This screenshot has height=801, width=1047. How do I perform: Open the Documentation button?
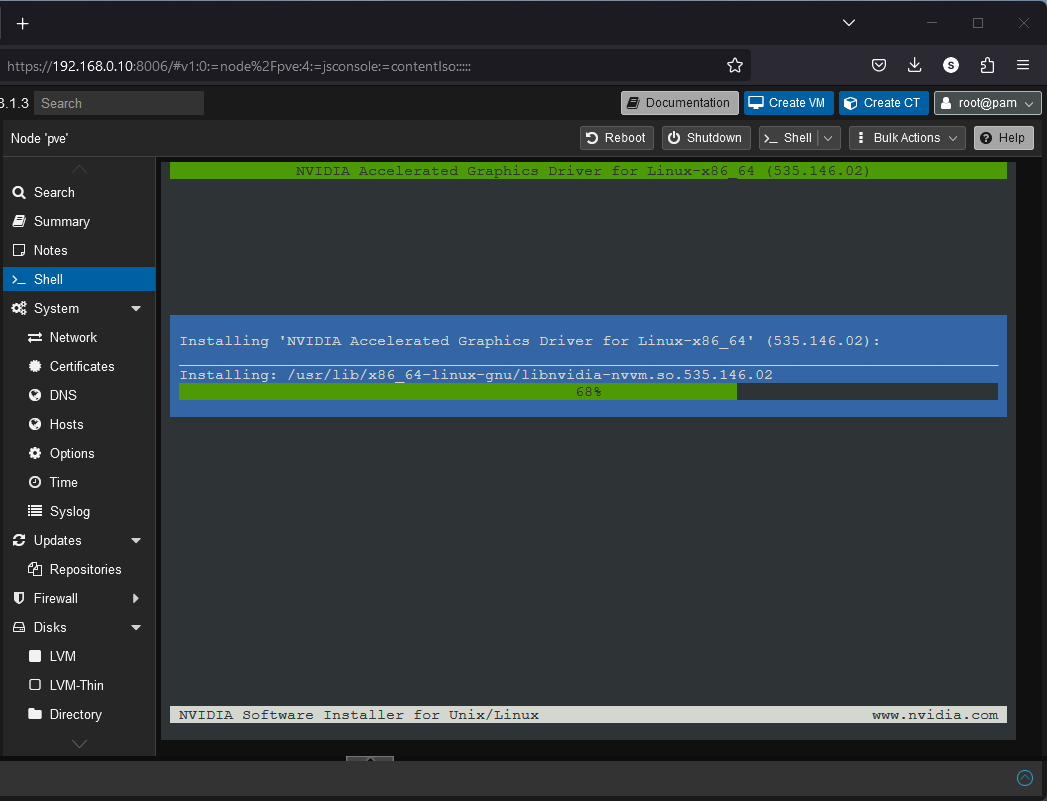point(680,103)
